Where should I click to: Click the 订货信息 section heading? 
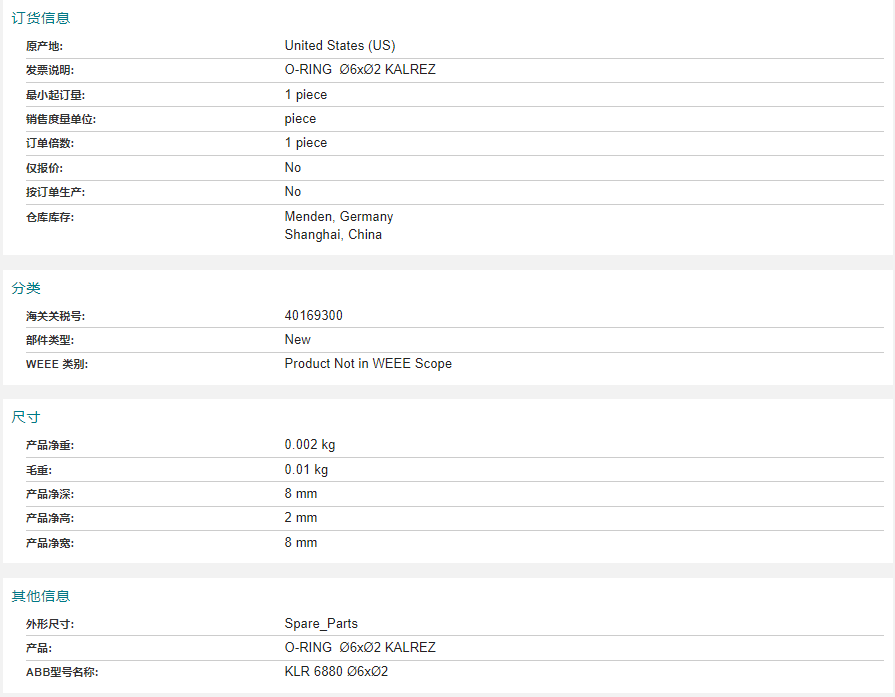pos(41,18)
